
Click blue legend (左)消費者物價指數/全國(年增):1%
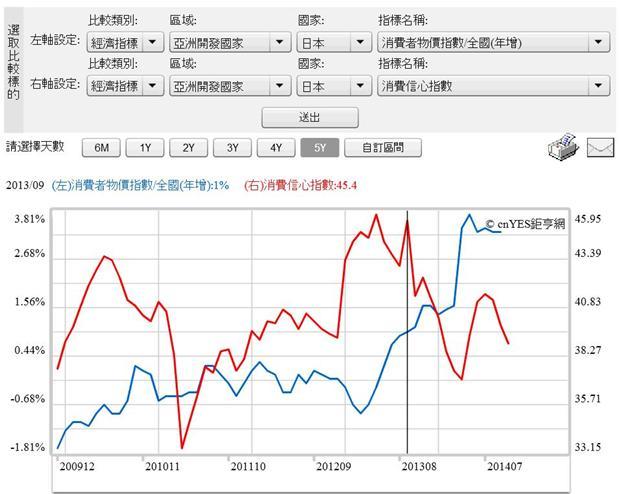coord(140,185)
